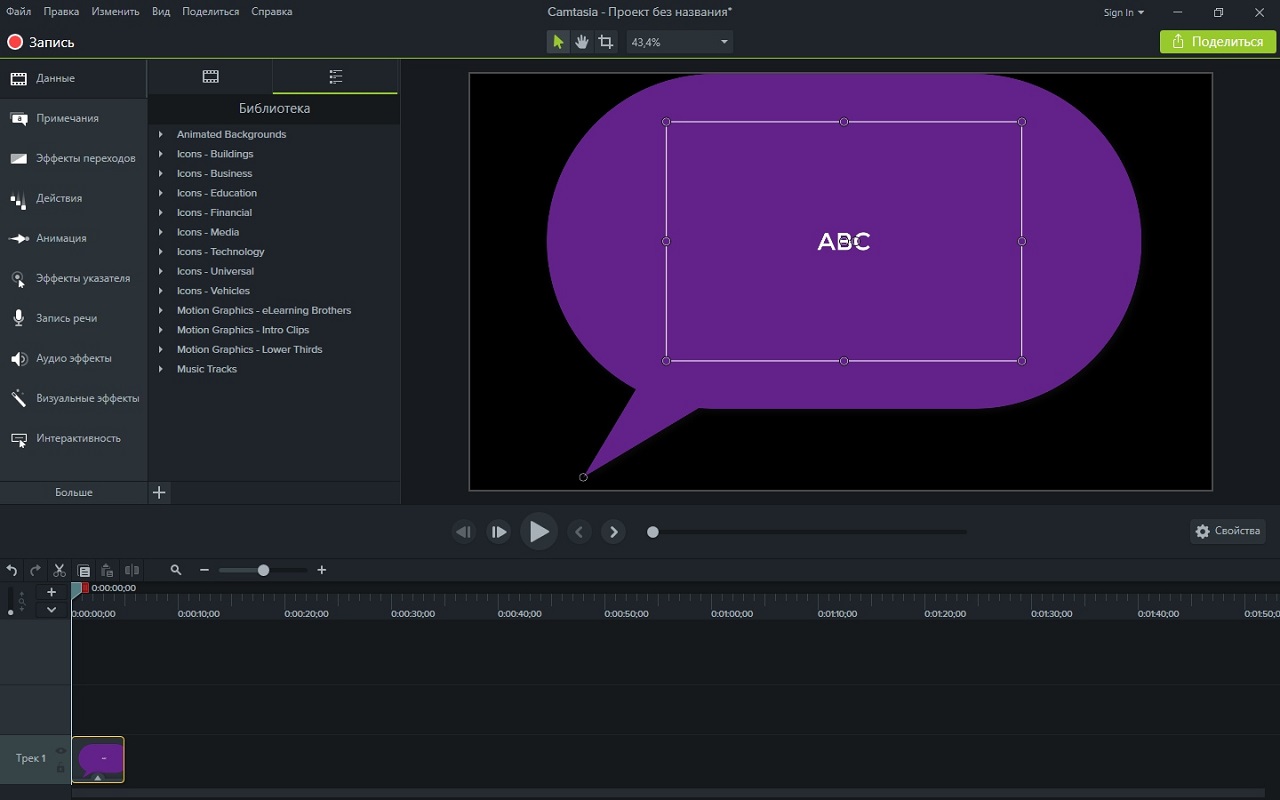Image resolution: width=1280 pixels, height=800 pixels.
Task: Click the cut scissors icon
Action: click(59, 570)
